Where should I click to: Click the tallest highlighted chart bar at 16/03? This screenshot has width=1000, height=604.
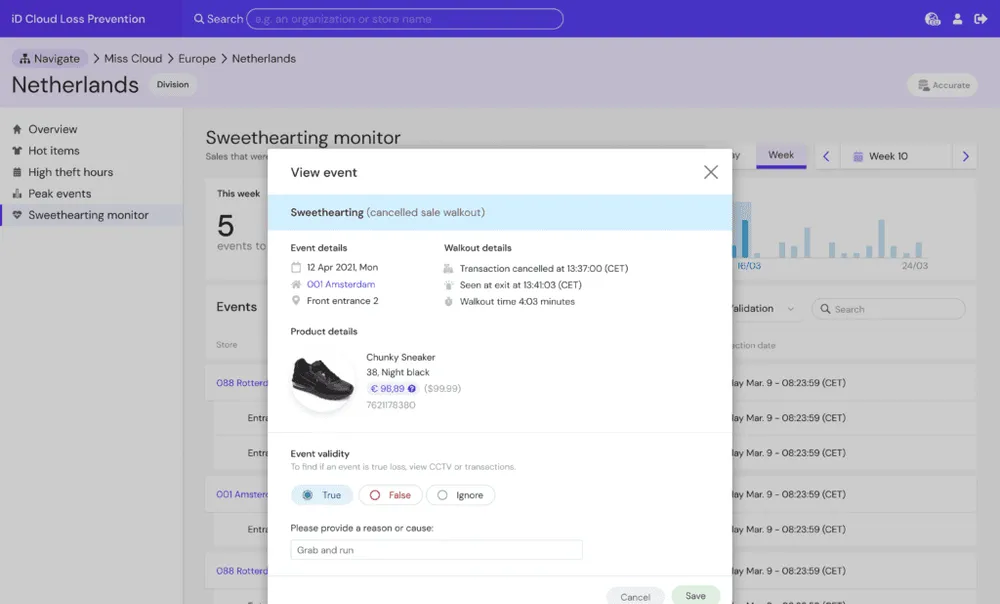pyautogui.click(x=744, y=238)
